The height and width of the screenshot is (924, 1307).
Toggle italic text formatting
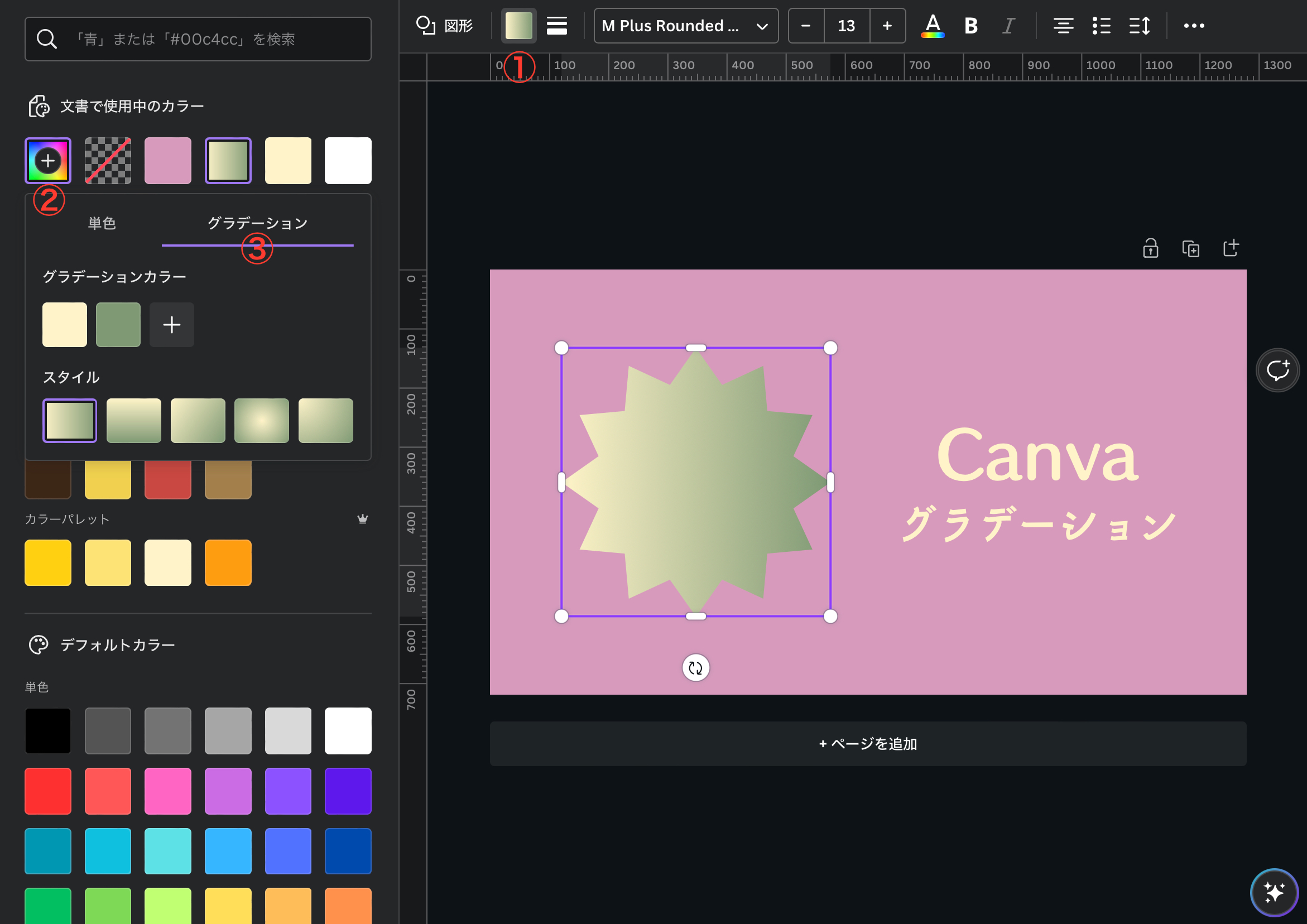coord(1008,26)
